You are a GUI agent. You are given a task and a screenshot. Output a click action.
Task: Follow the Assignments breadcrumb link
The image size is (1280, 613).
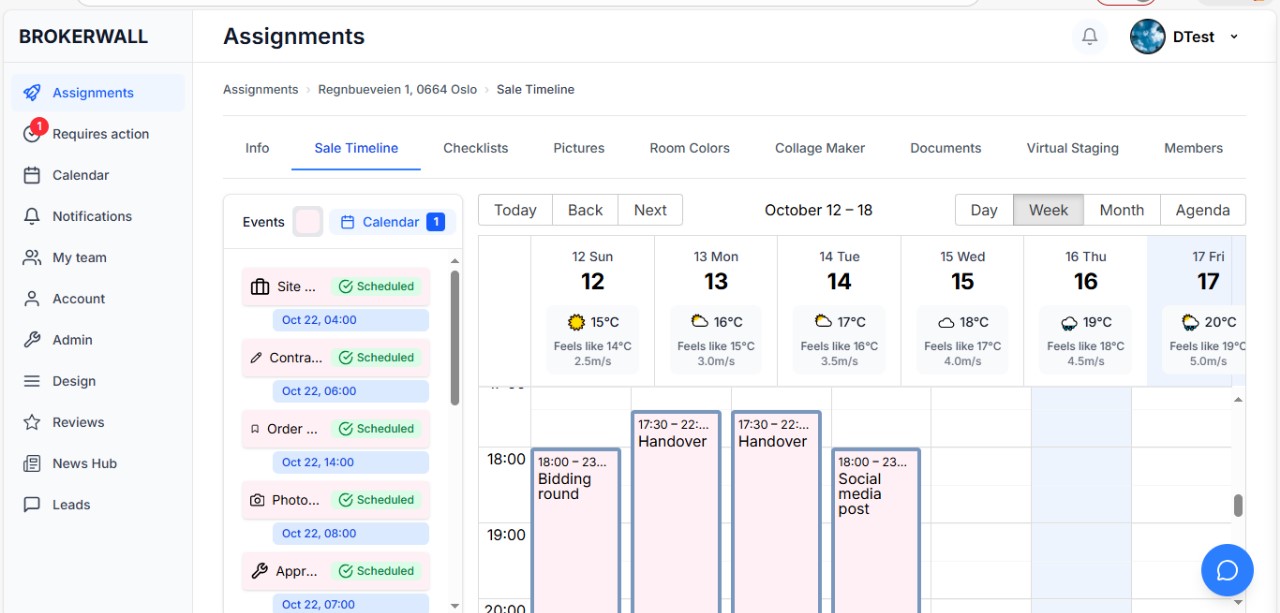[x=260, y=89]
